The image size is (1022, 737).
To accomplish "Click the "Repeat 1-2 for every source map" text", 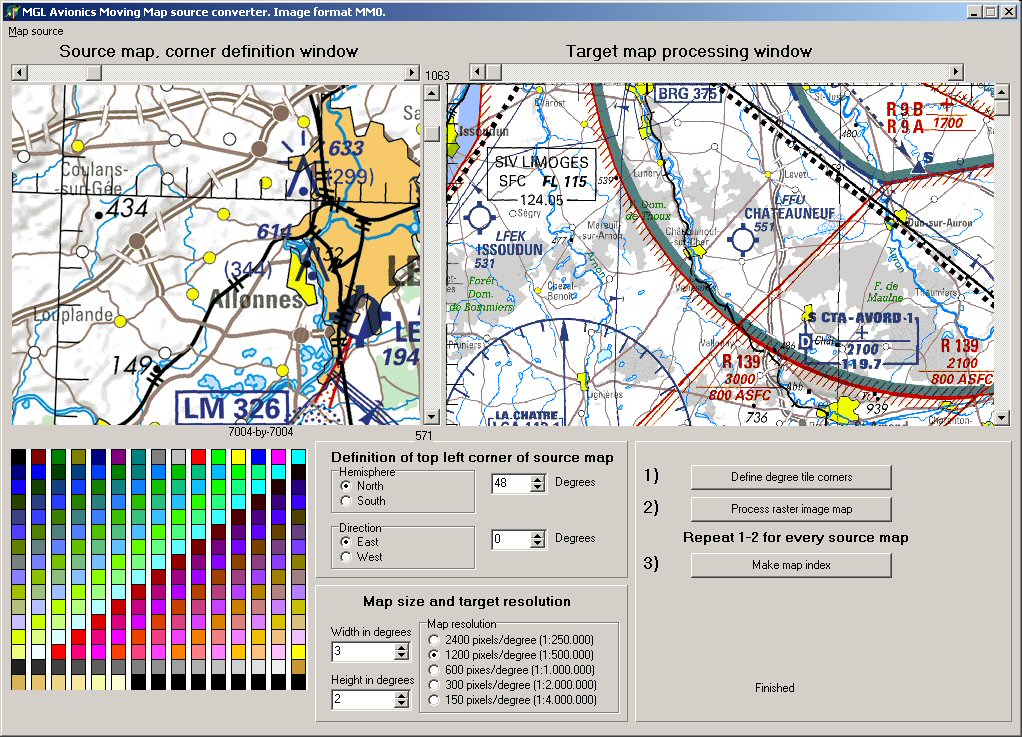I will [796, 538].
